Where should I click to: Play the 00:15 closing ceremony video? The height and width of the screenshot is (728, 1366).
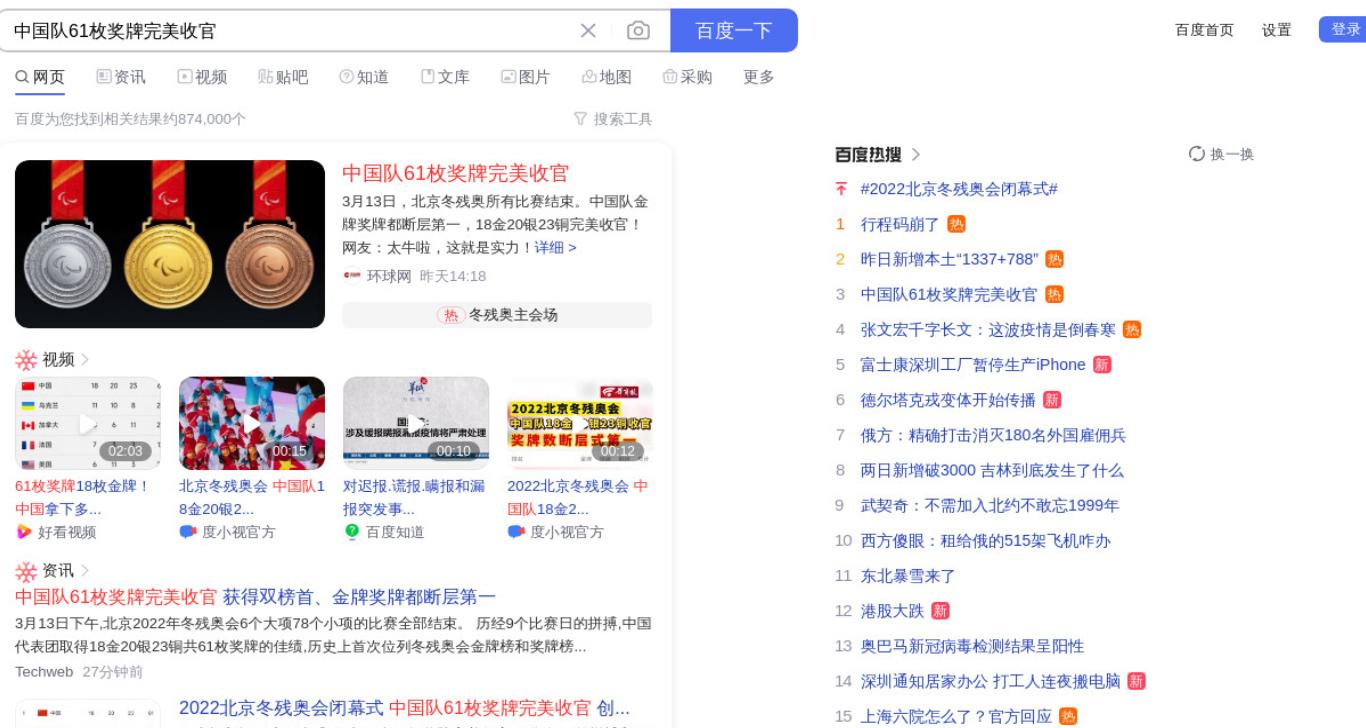coord(252,423)
